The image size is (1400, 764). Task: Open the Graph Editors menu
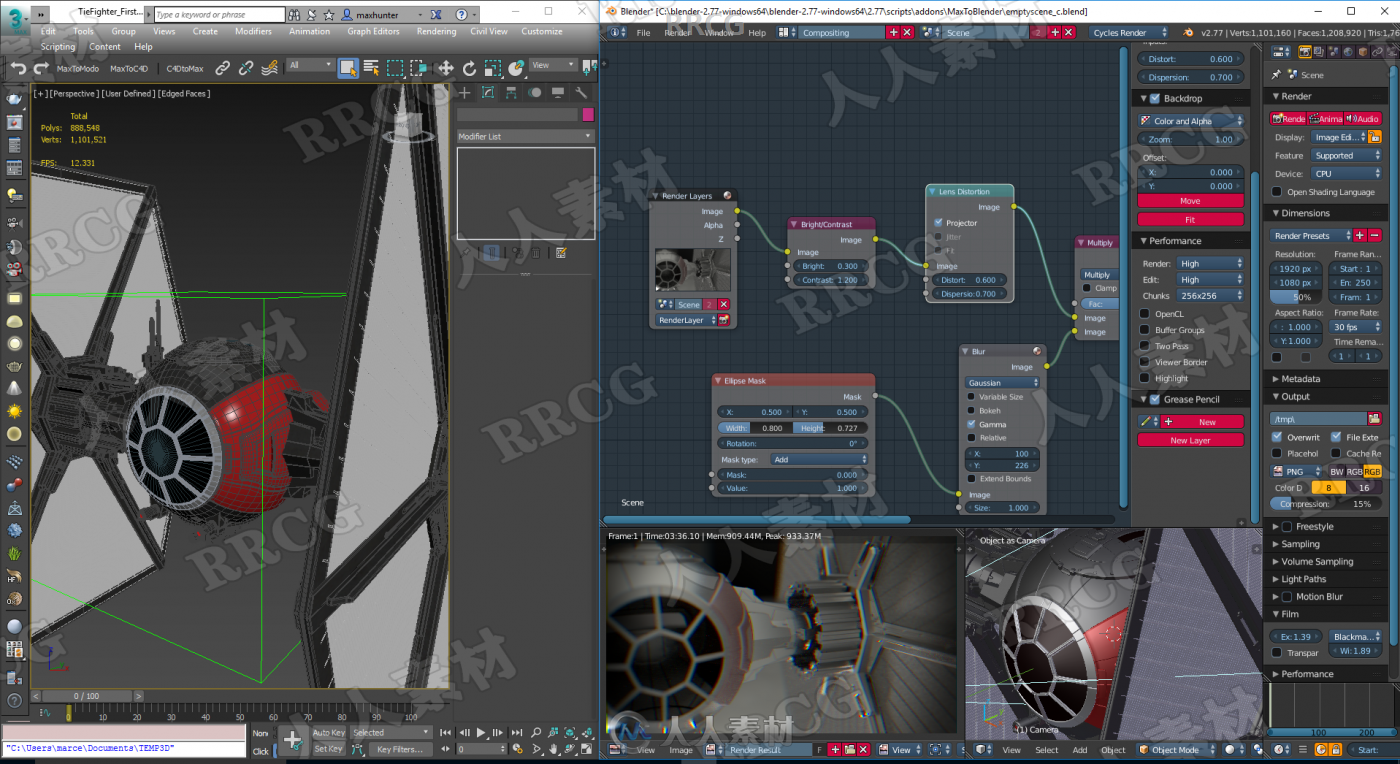pyautogui.click(x=373, y=31)
